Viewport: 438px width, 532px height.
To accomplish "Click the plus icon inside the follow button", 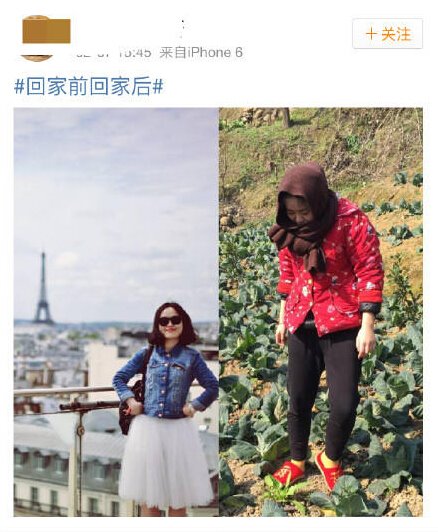I will (x=372, y=34).
